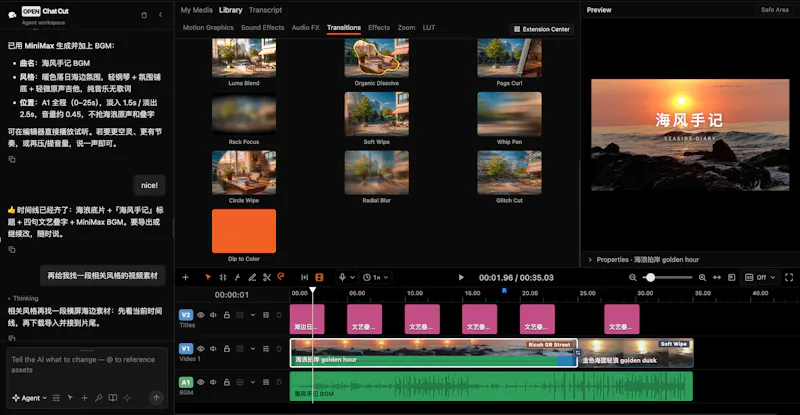Click the book icon in chat input toolbar
The height and width of the screenshot is (415, 800).
click(113, 398)
